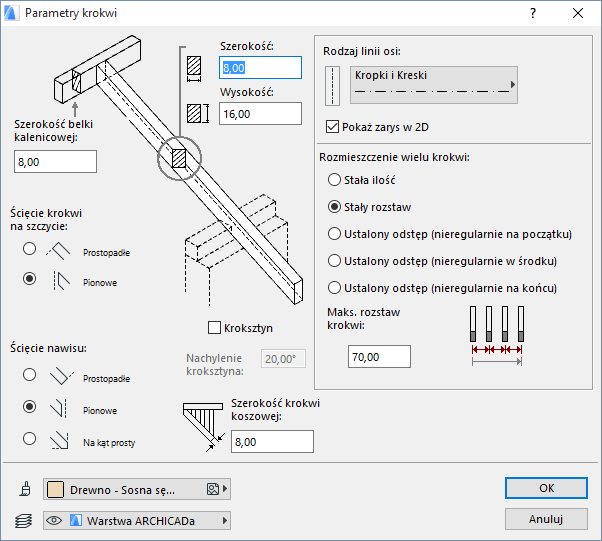Screen dimensions: 602x541
Task: Select Stały rozstaw radio button
Action: click(334, 207)
